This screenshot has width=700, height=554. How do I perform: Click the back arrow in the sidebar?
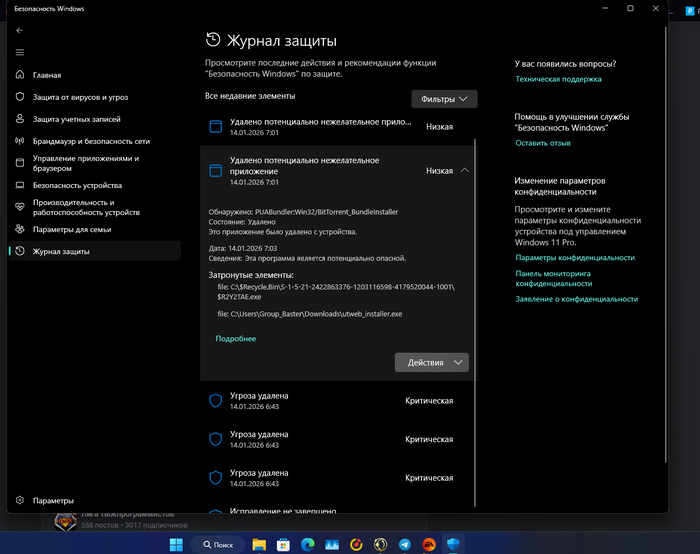[20, 31]
